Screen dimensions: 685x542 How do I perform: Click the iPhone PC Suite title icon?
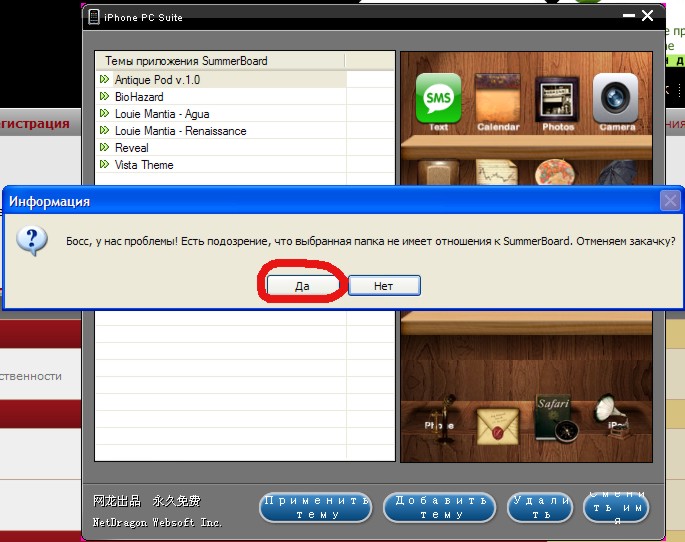click(x=93, y=17)
